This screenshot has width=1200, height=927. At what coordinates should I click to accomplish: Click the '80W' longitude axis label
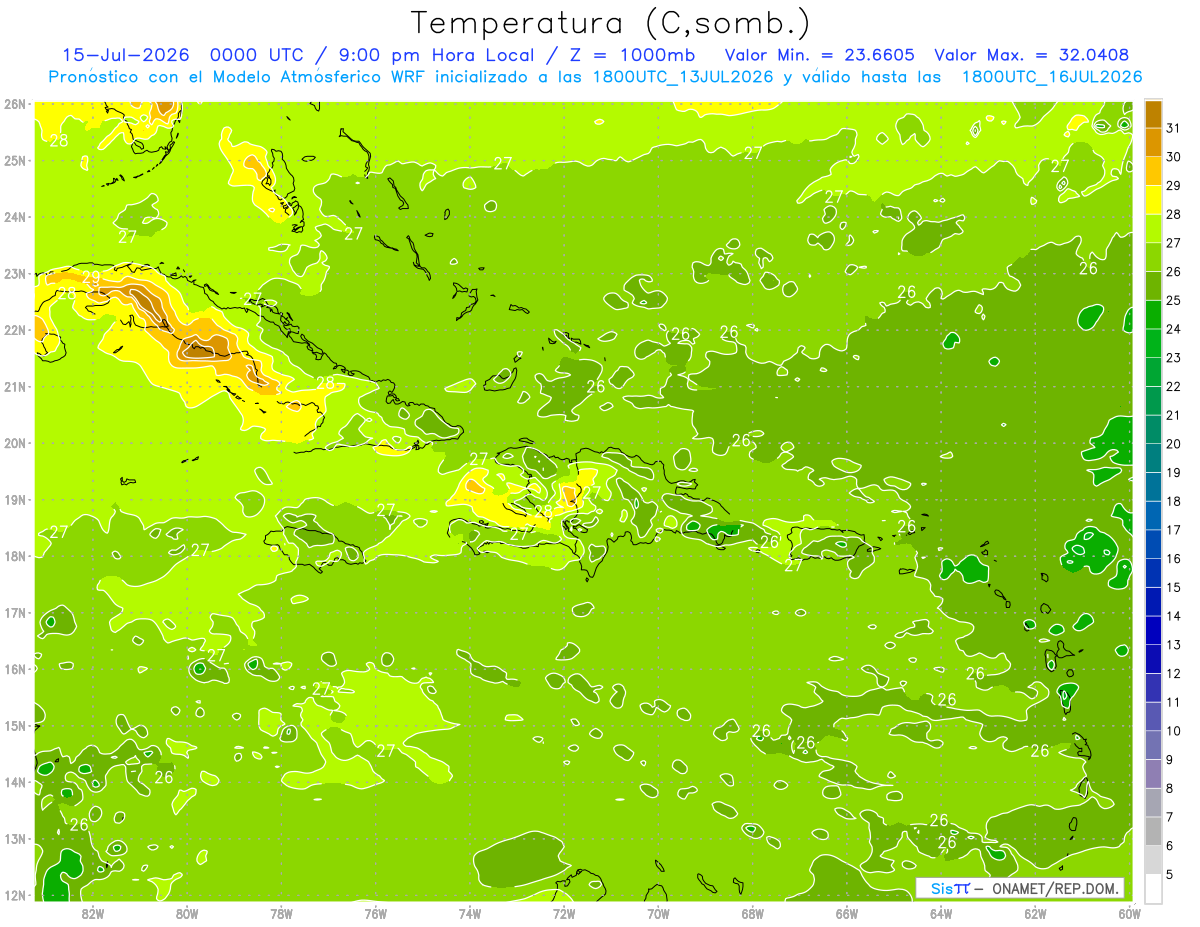(x=187, y=914)
